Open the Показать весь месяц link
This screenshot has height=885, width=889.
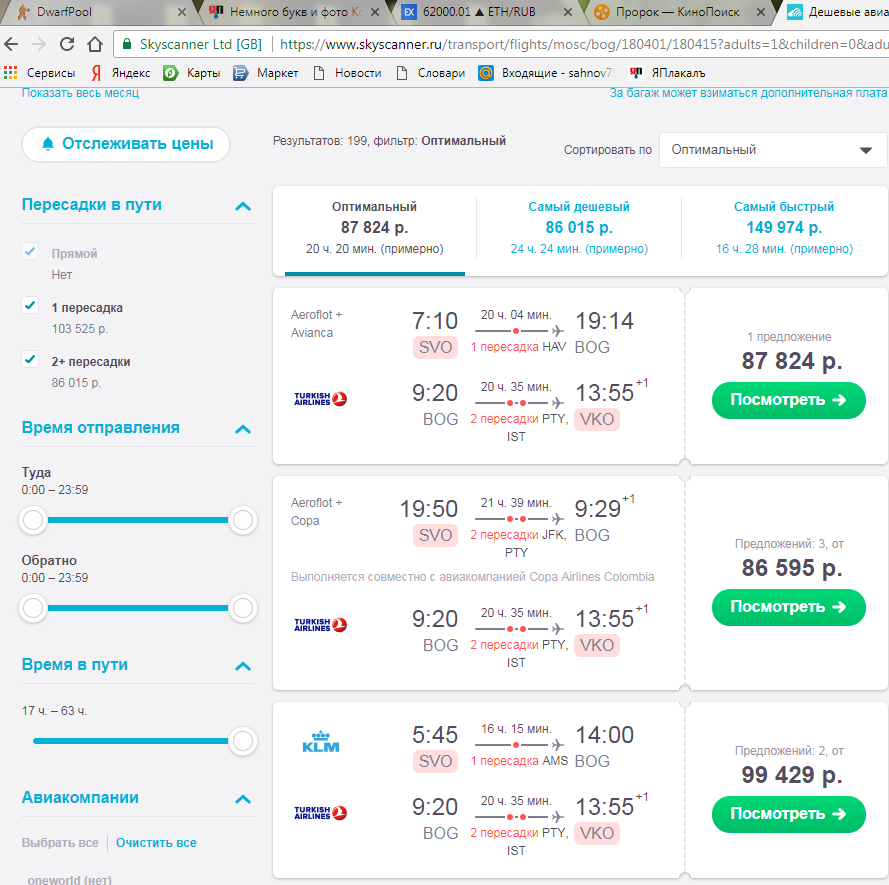tap(80, 93)
